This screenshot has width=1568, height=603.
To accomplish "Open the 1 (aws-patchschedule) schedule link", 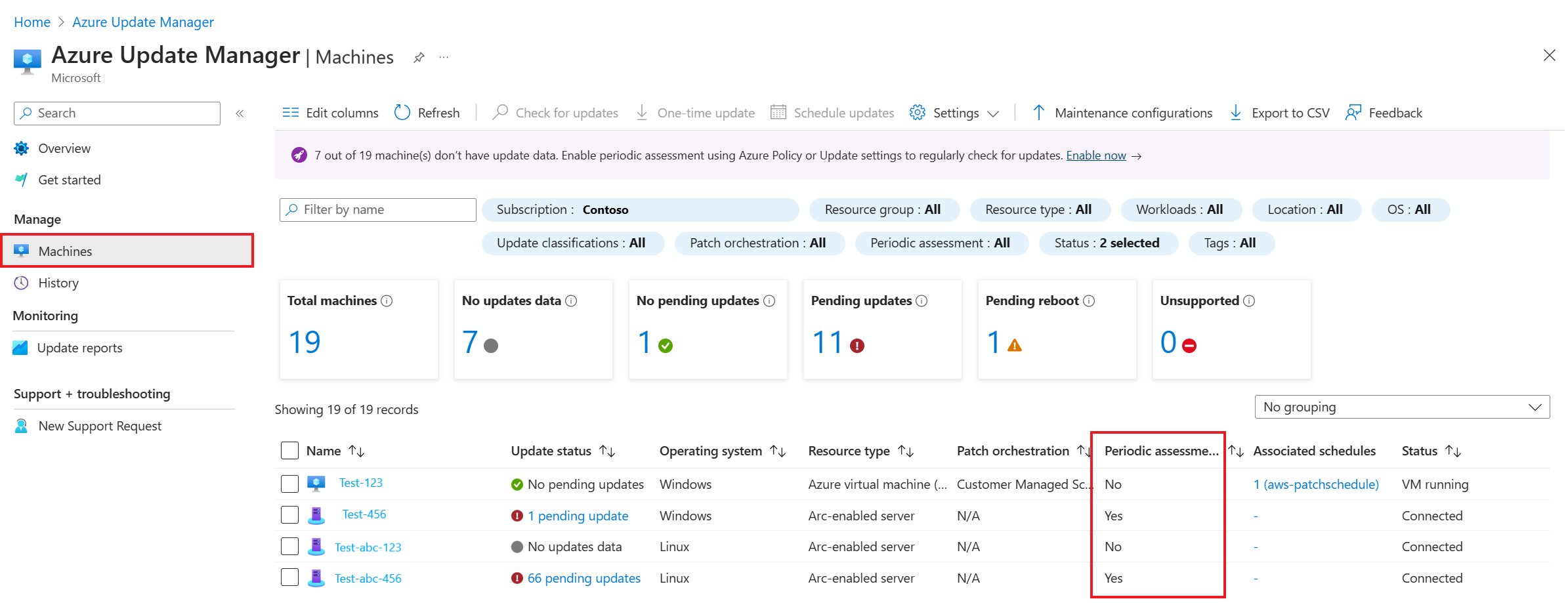I will click(1315, 484).
